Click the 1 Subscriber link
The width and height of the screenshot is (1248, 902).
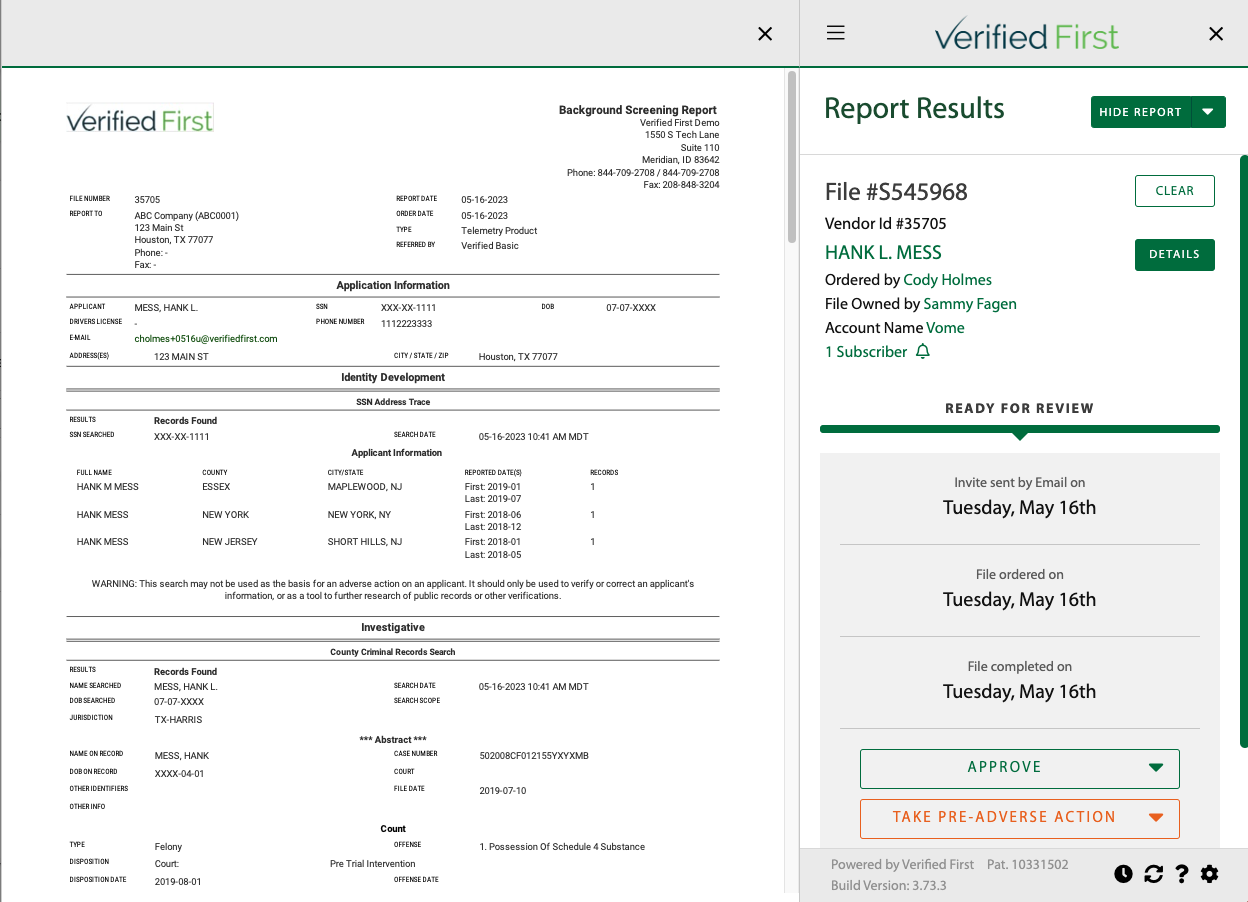(866, 352)
